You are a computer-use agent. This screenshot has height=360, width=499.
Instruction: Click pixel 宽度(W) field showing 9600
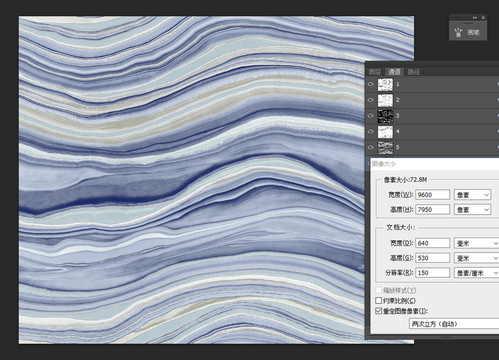[432, 195]
